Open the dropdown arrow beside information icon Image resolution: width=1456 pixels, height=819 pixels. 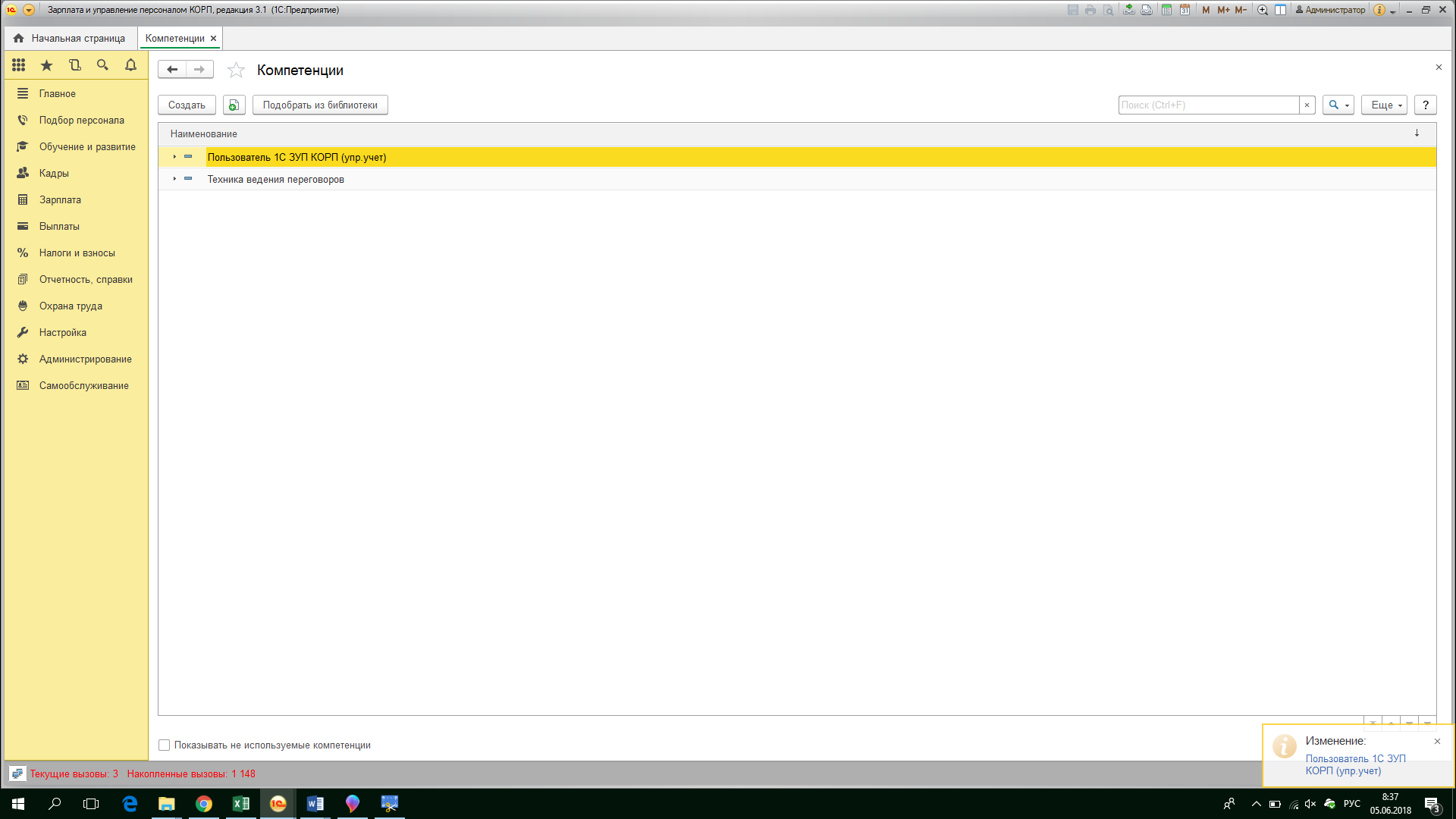coord(1393,11)
